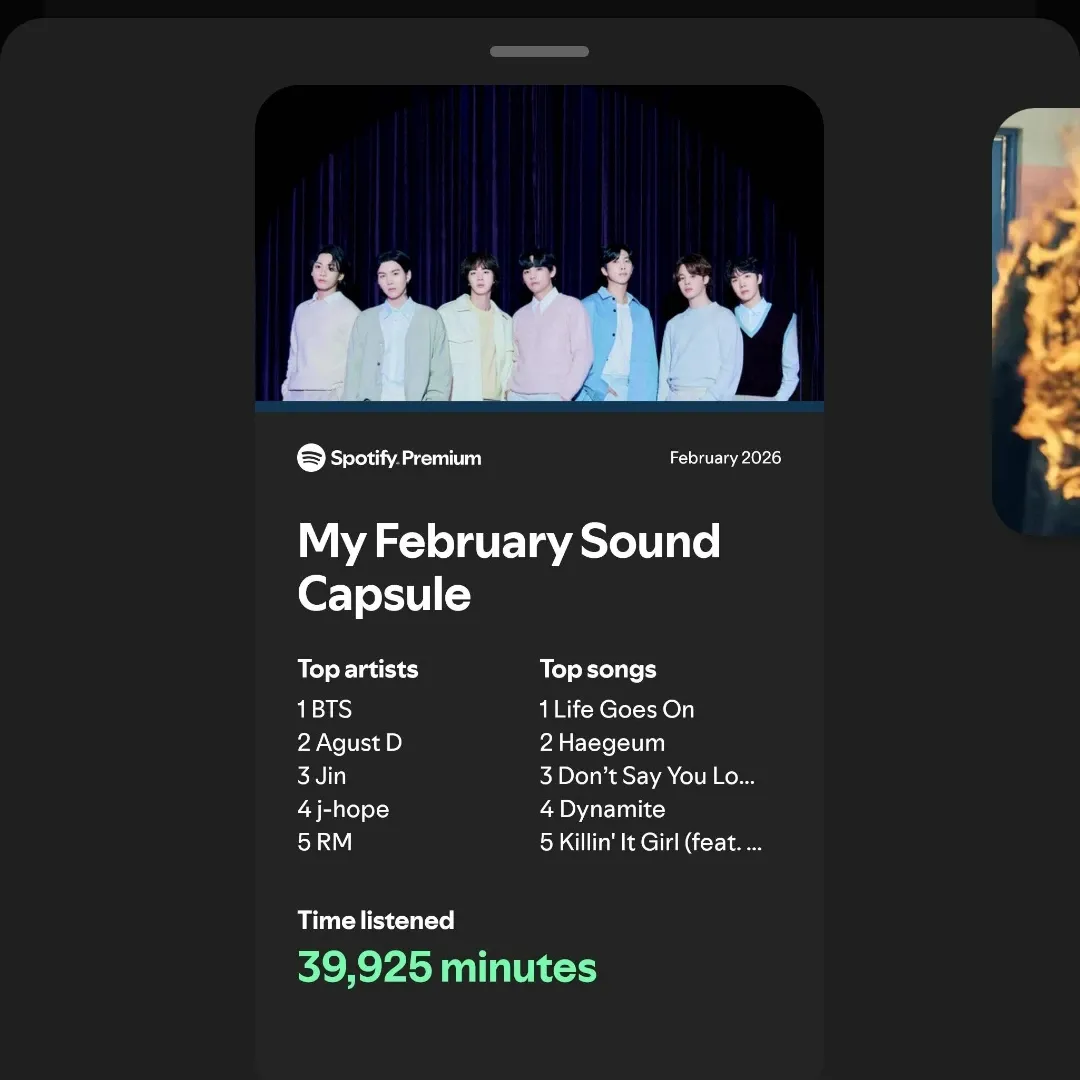This screenshot has height=1080, width=1080.
Task: Open the BTS group photo
Action: pos(539,245)
